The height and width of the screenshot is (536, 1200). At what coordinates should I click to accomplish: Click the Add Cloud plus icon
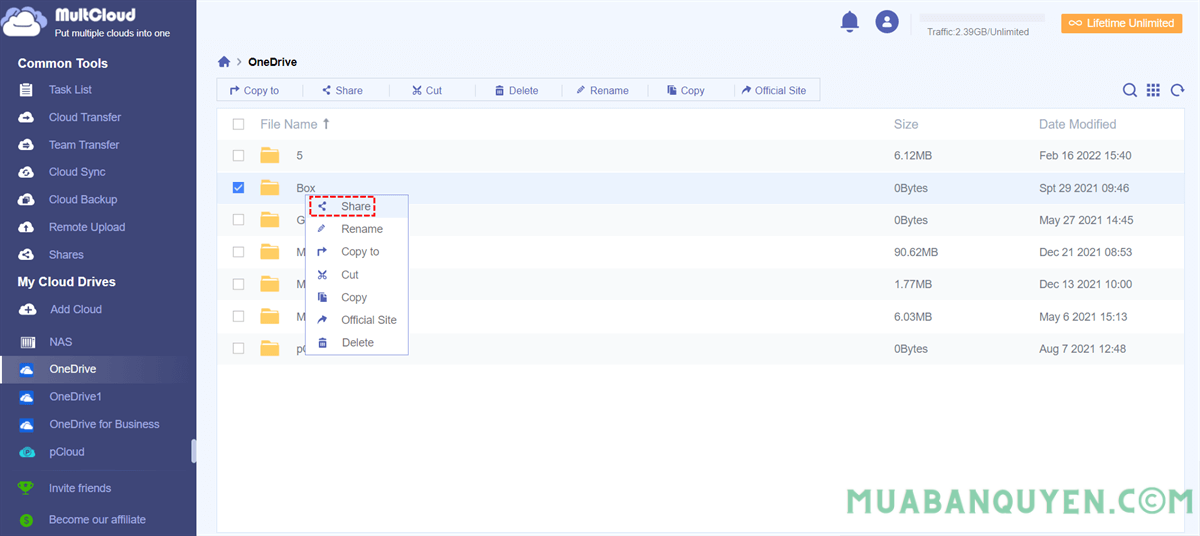click(x=28, y=309)
